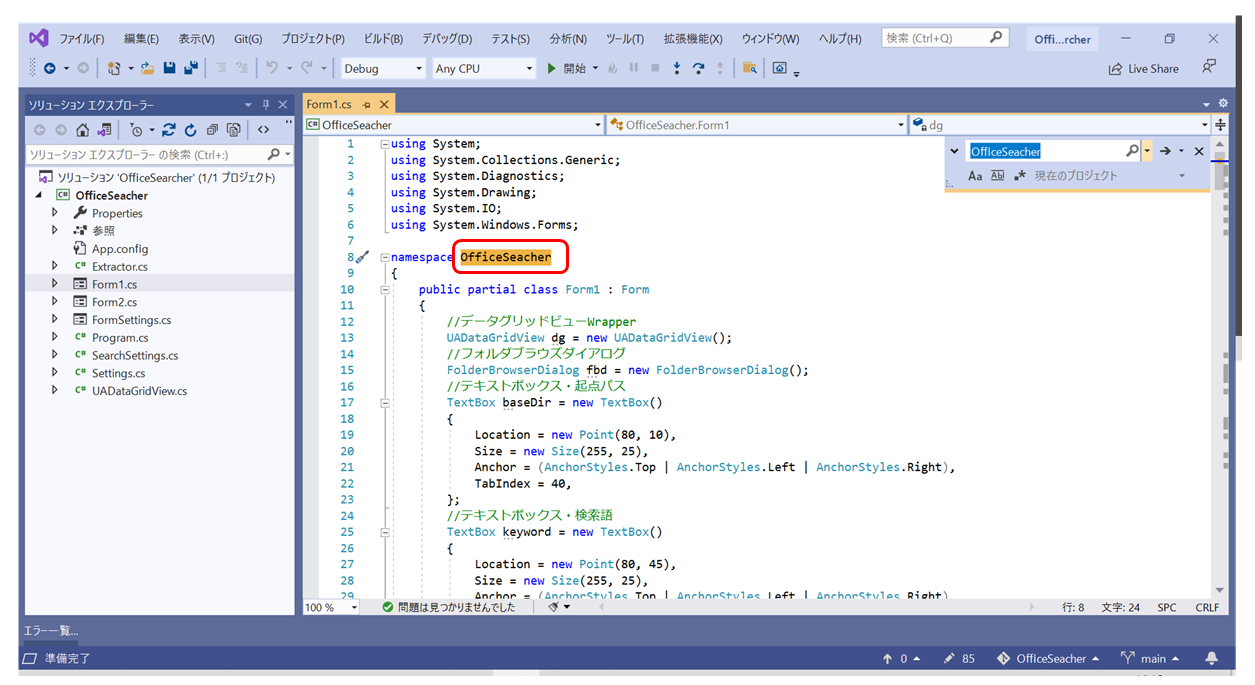Select Program.cs in Solution Explorer
This screenshot has height=685, width=1255.
tap(120, 338)
